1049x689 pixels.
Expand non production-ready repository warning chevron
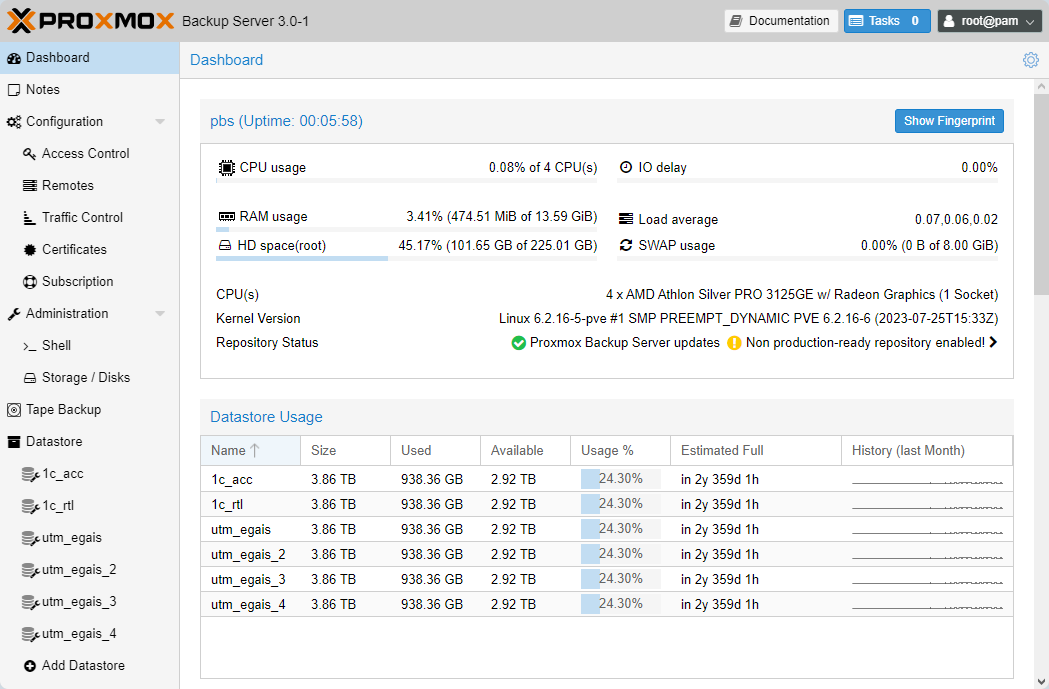point(993,343)
